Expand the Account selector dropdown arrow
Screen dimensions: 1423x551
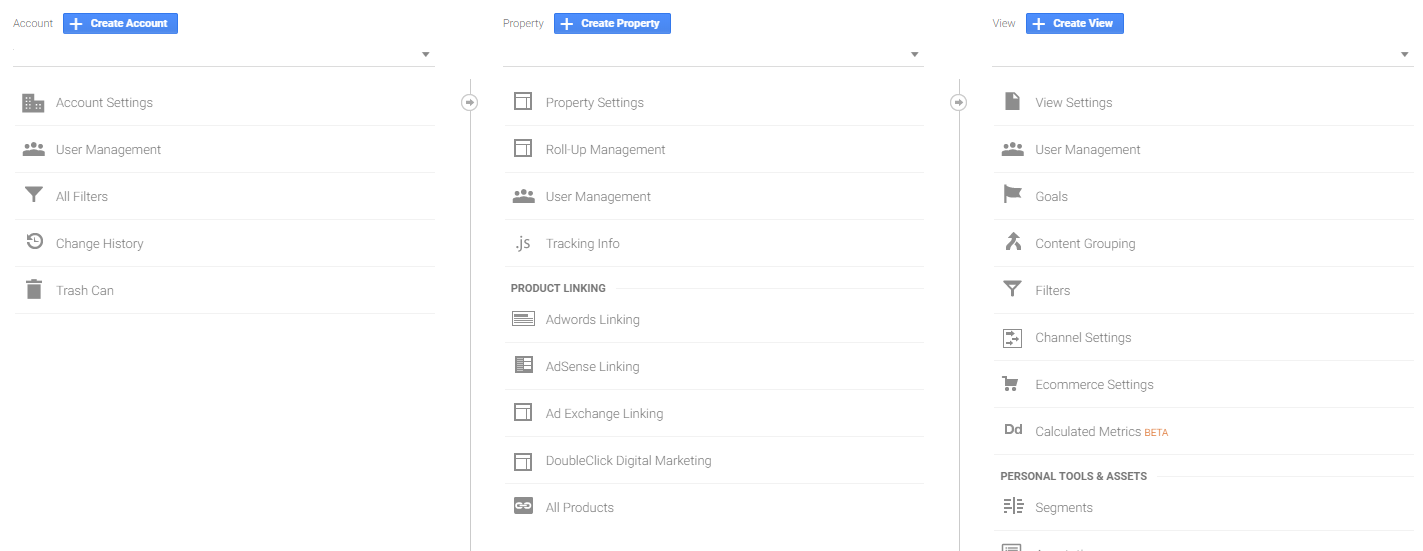point(425,54)
